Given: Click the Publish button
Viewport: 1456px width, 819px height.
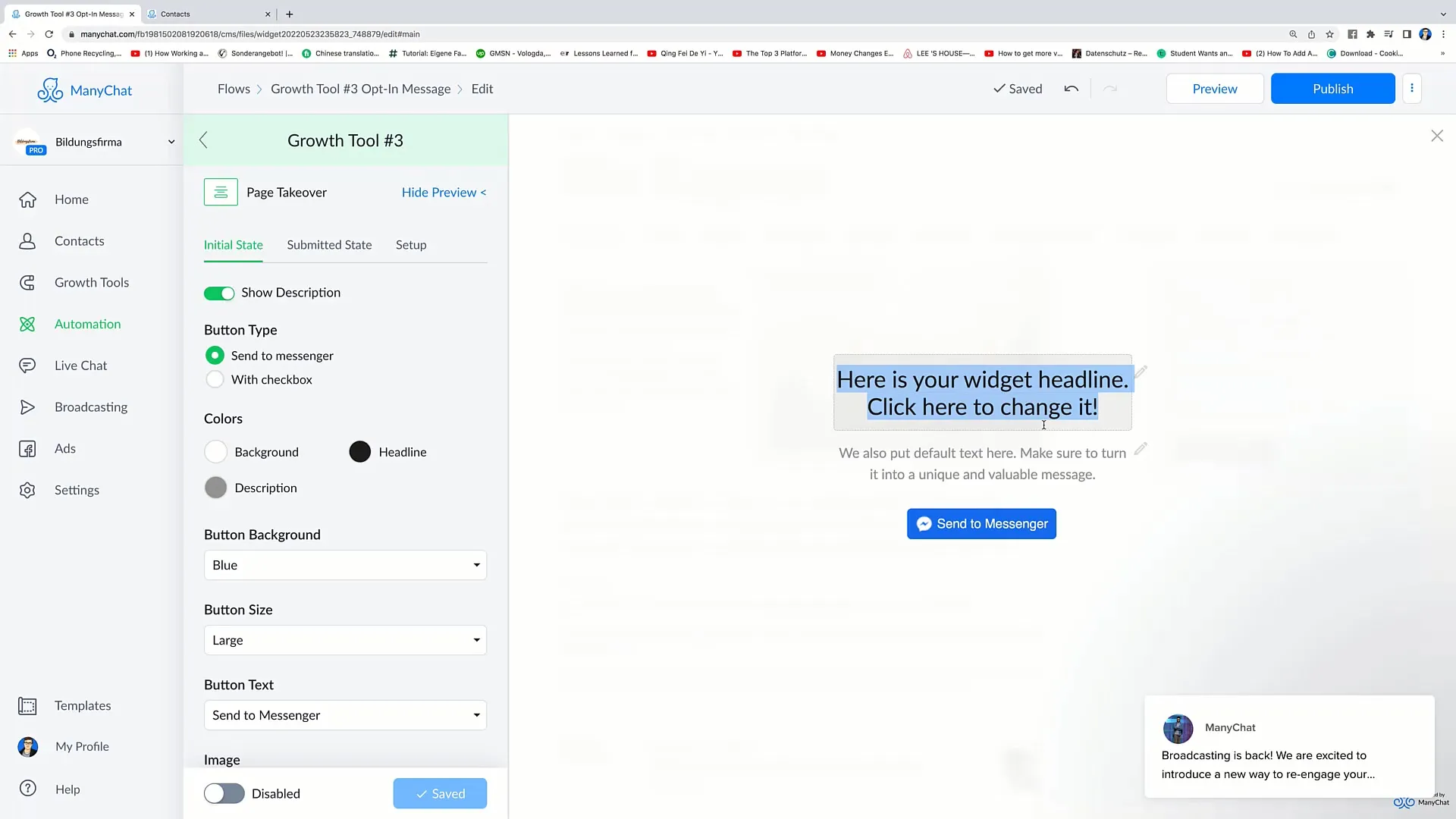Looking at the screenshot, I should (x=1332, y=88).
